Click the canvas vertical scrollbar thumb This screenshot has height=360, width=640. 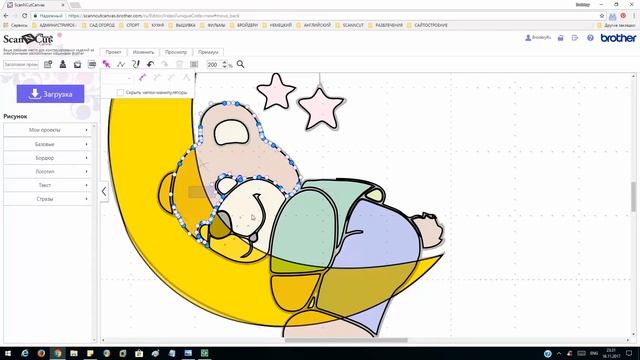(x=633, y=197)
